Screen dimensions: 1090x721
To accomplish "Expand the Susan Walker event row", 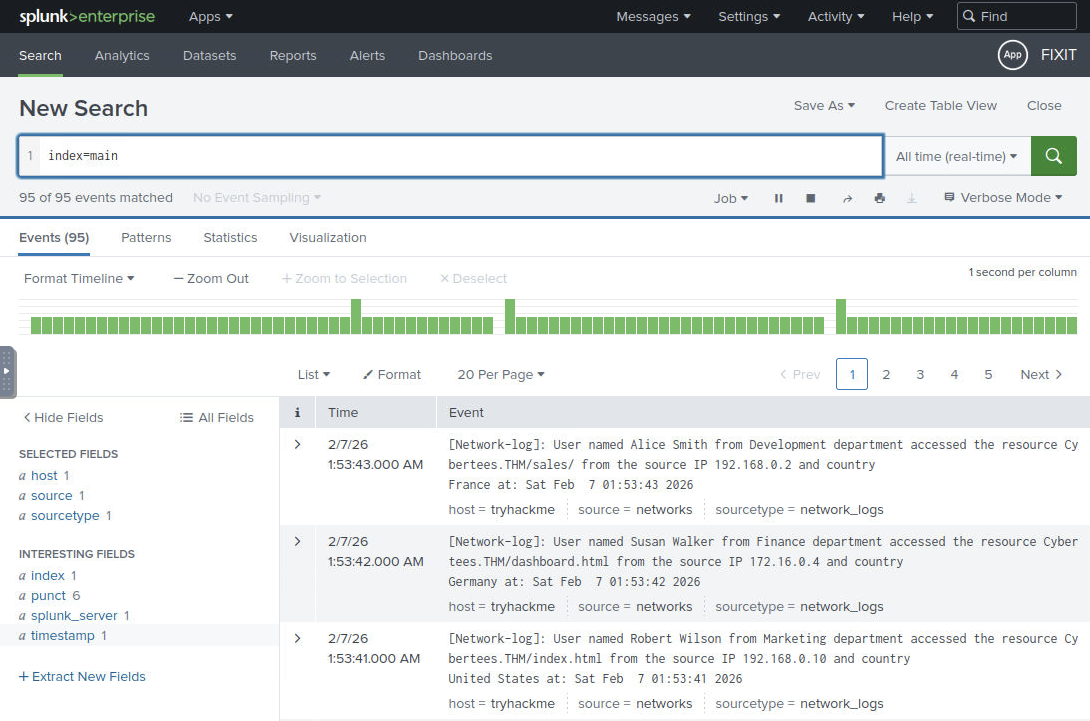I will pos(297,541).
